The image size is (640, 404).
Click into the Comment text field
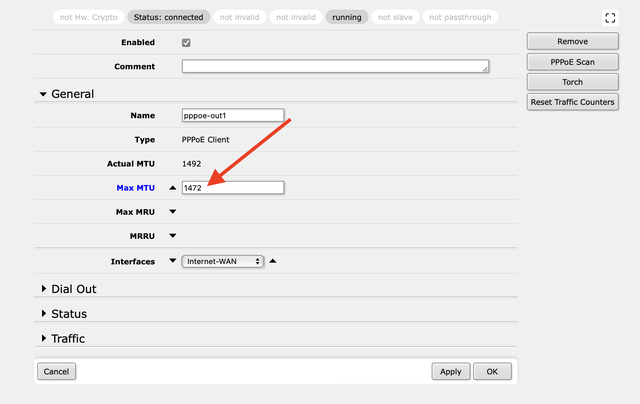(335, 66)
